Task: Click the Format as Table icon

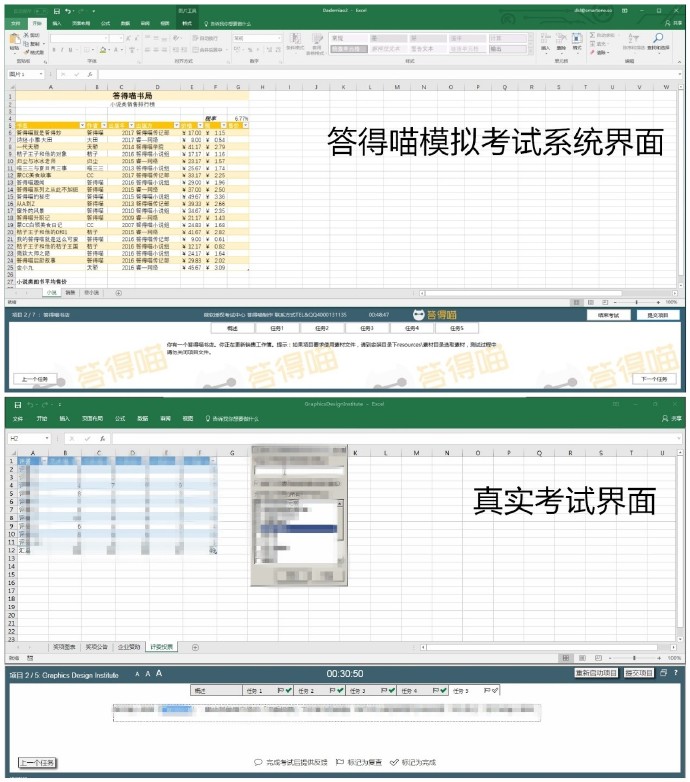Action: (x=317, y=39)
